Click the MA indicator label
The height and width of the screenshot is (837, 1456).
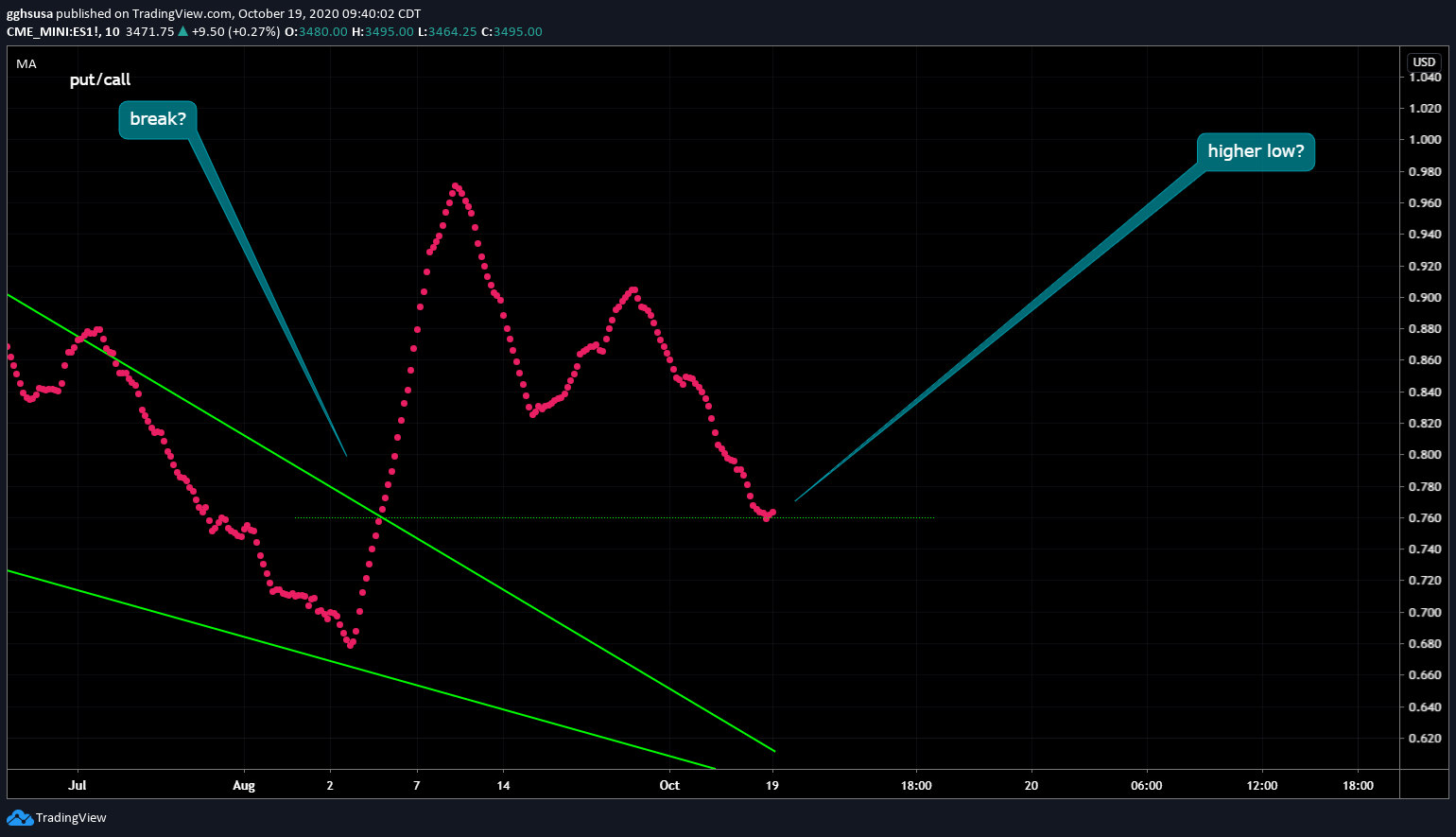pyautogui.click(x=26, y=63)
